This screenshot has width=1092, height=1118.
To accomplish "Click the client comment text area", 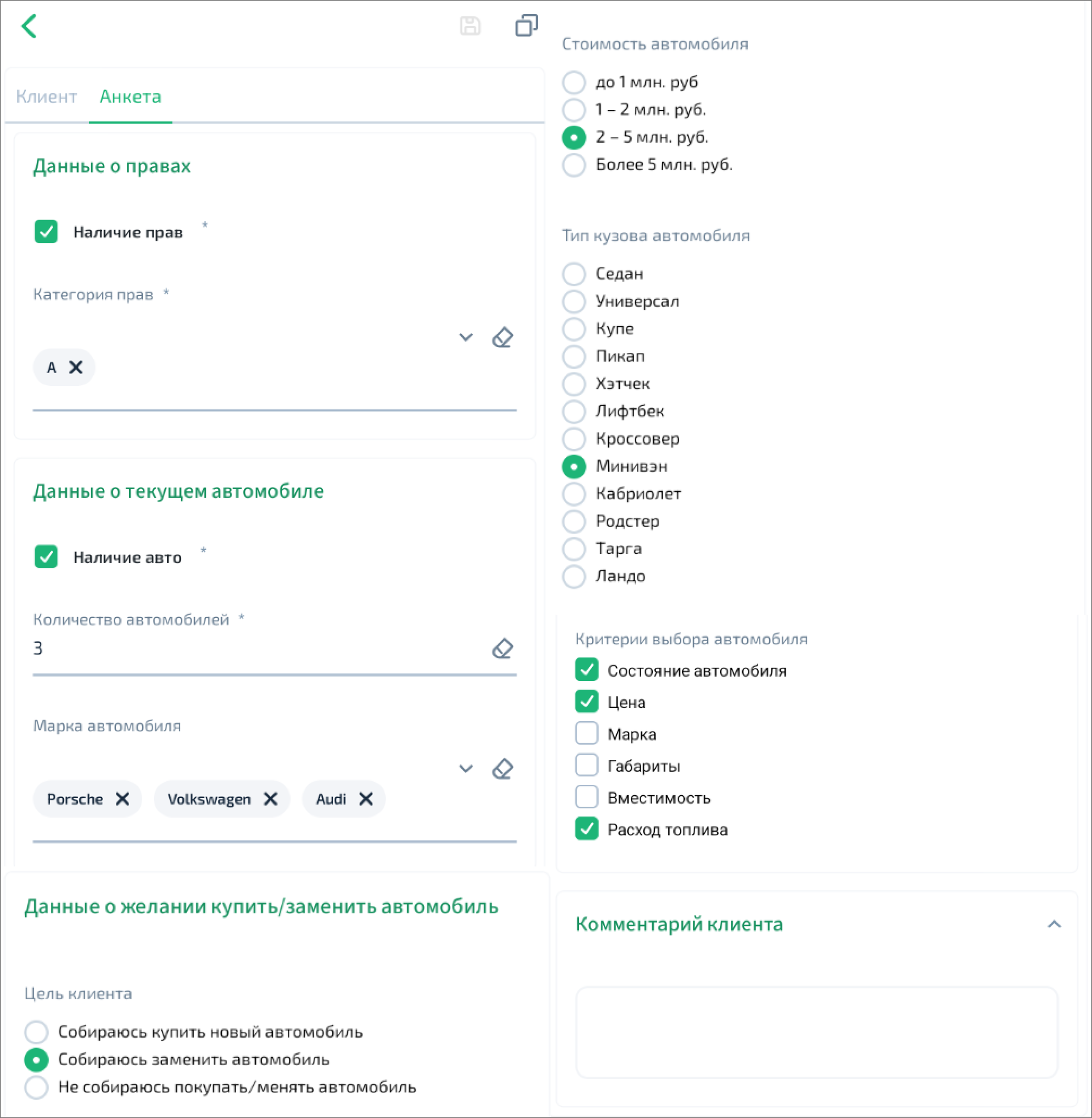I will [x=816, y=1032].
